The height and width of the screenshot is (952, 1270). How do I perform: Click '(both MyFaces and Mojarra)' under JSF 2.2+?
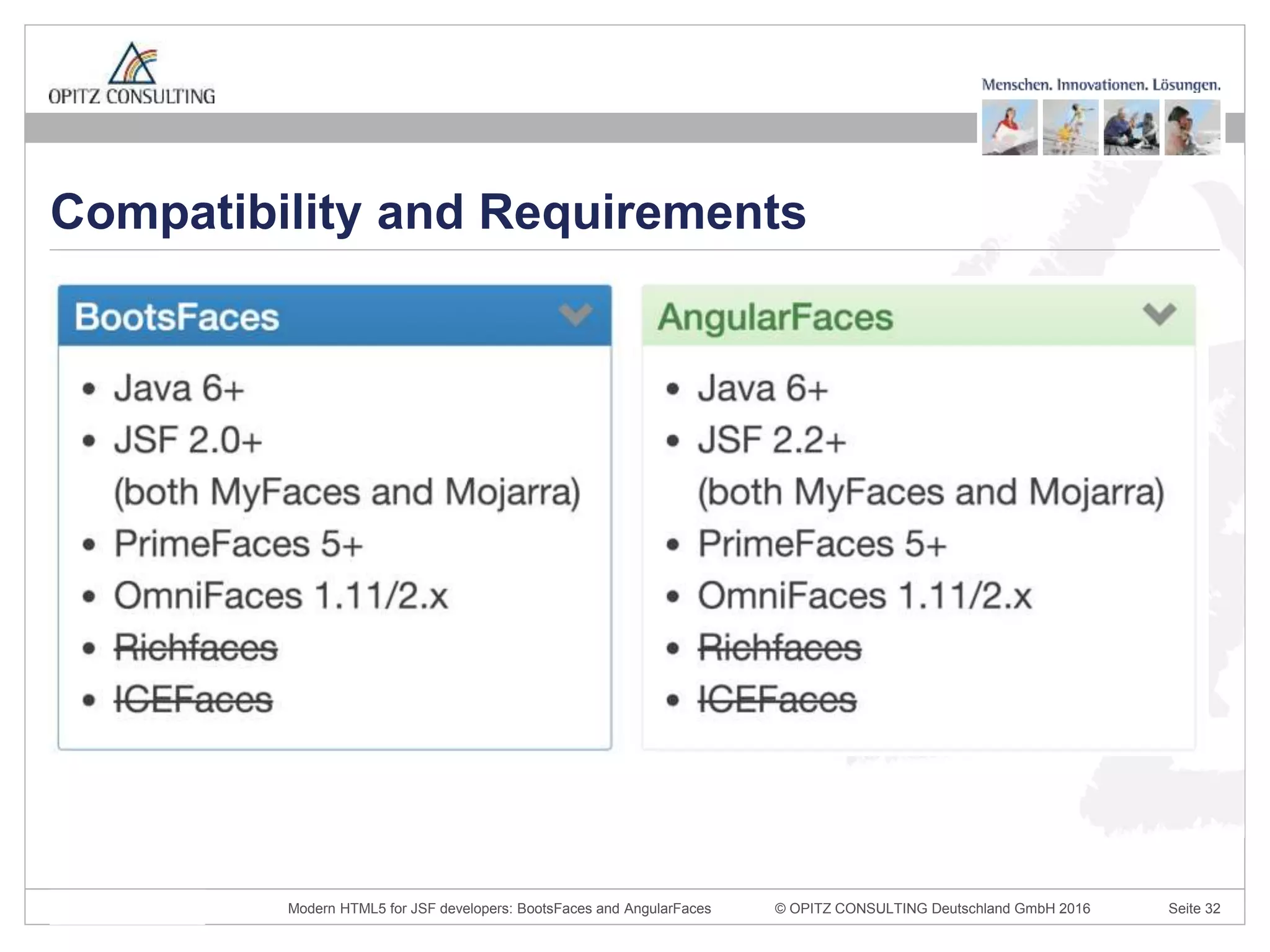click(931, 493)
